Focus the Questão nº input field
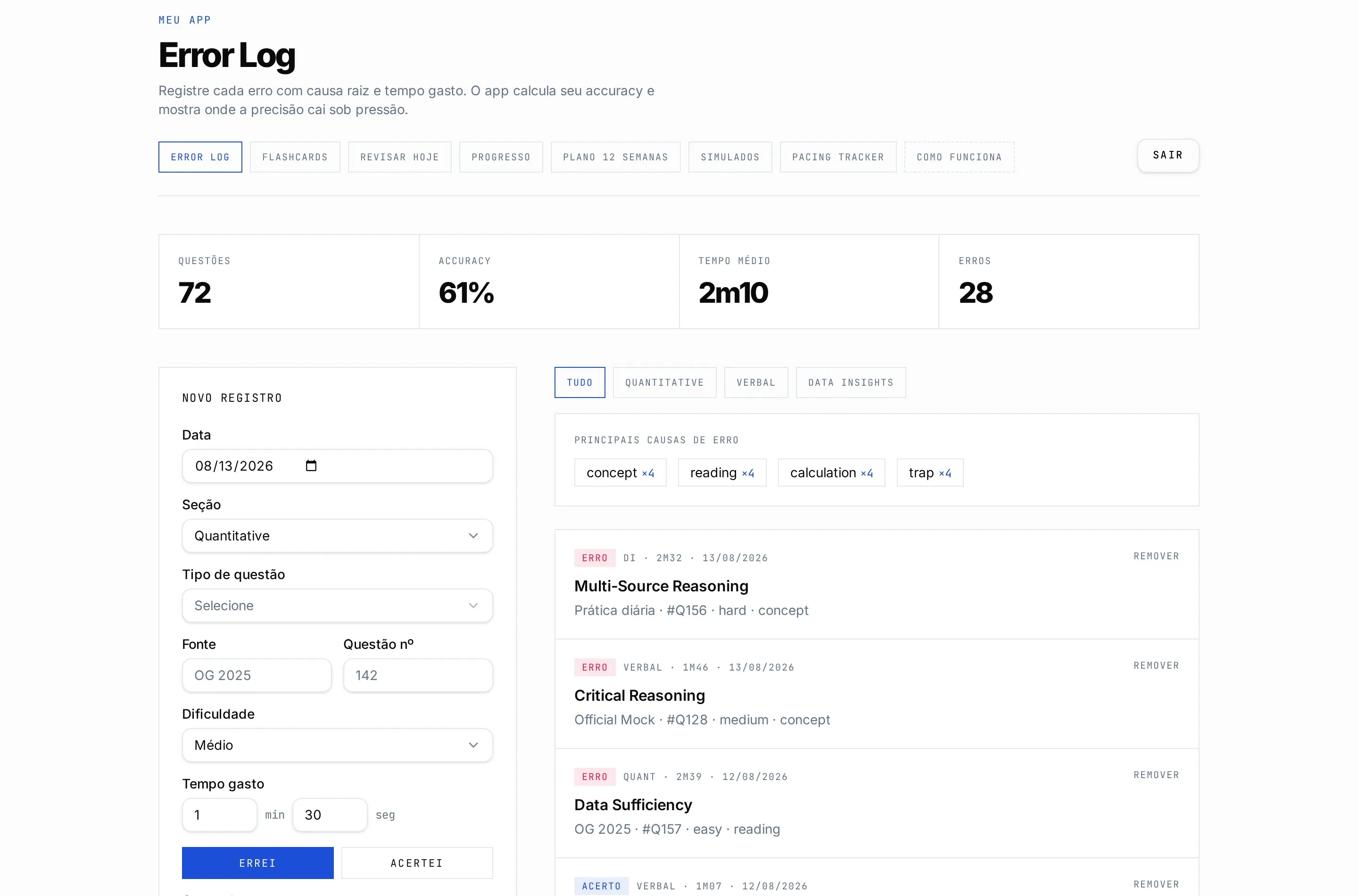Image resolution: width=1358 pixels, height=896 pixels. pyautogui.click(x=418, y=675)
